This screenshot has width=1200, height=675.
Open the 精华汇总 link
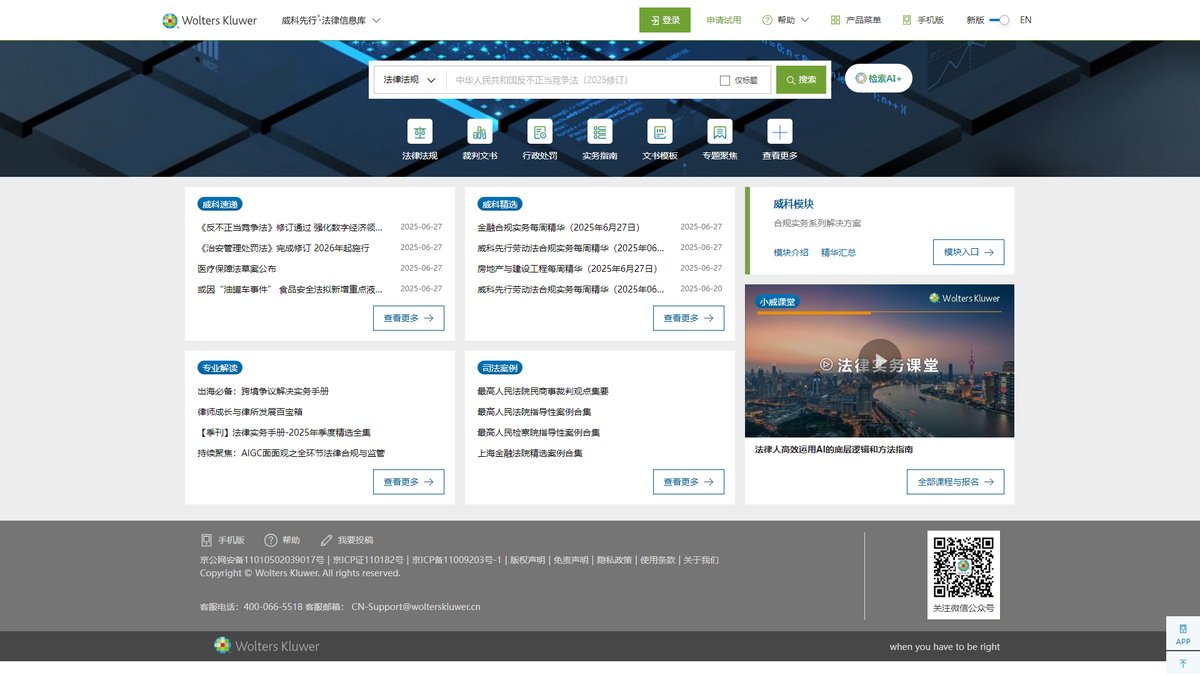pyautogui.click(x=838, y=253)
